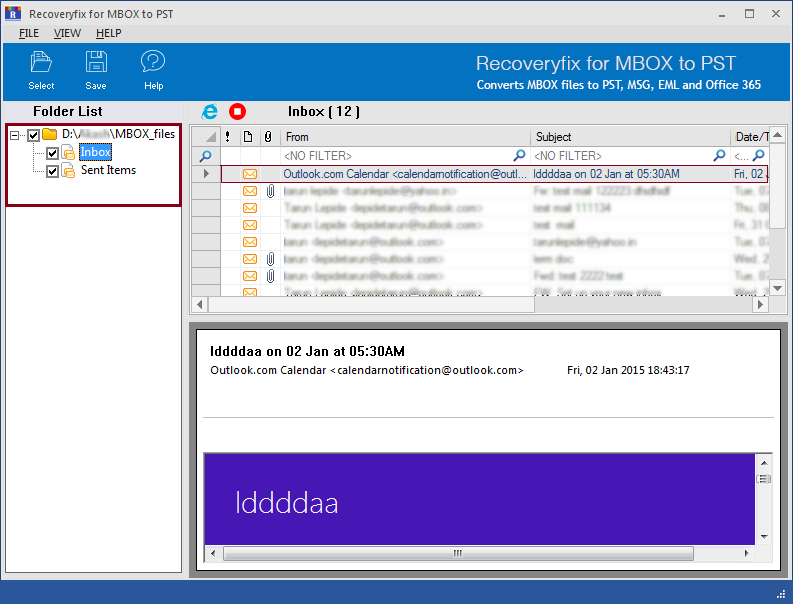Click the preview pane vertical scroll thumb
Image resolution: width=793 pixels, height=604 pixels.
pos(764,479)
